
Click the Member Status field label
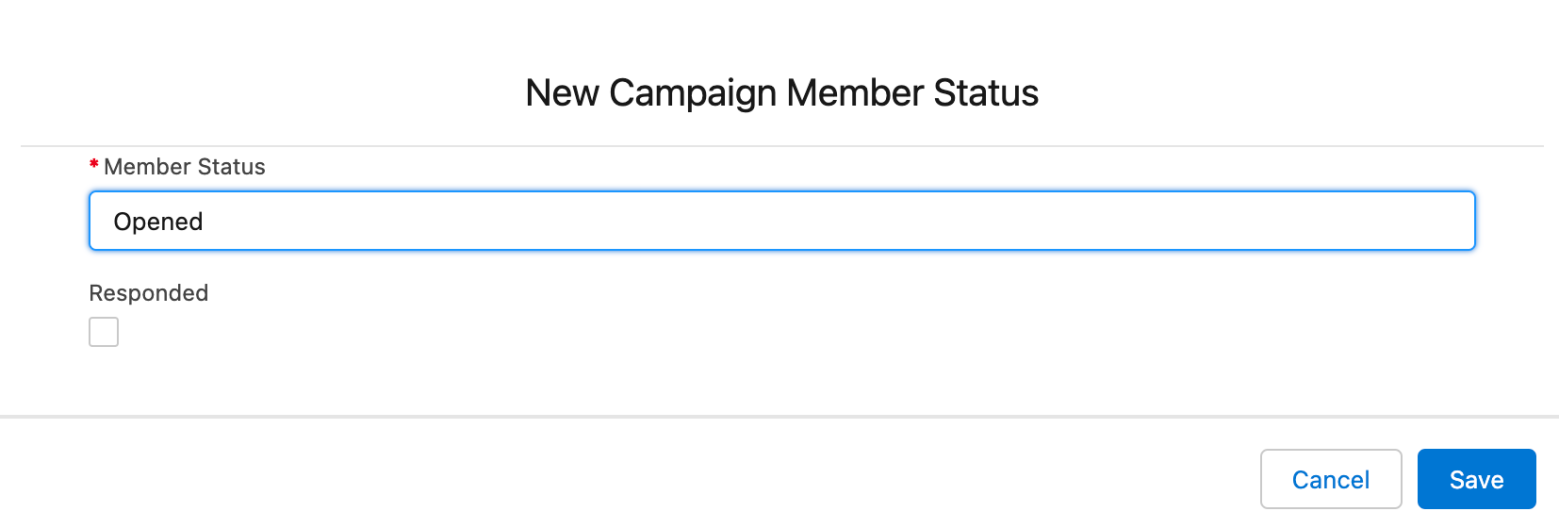[184, 167]
